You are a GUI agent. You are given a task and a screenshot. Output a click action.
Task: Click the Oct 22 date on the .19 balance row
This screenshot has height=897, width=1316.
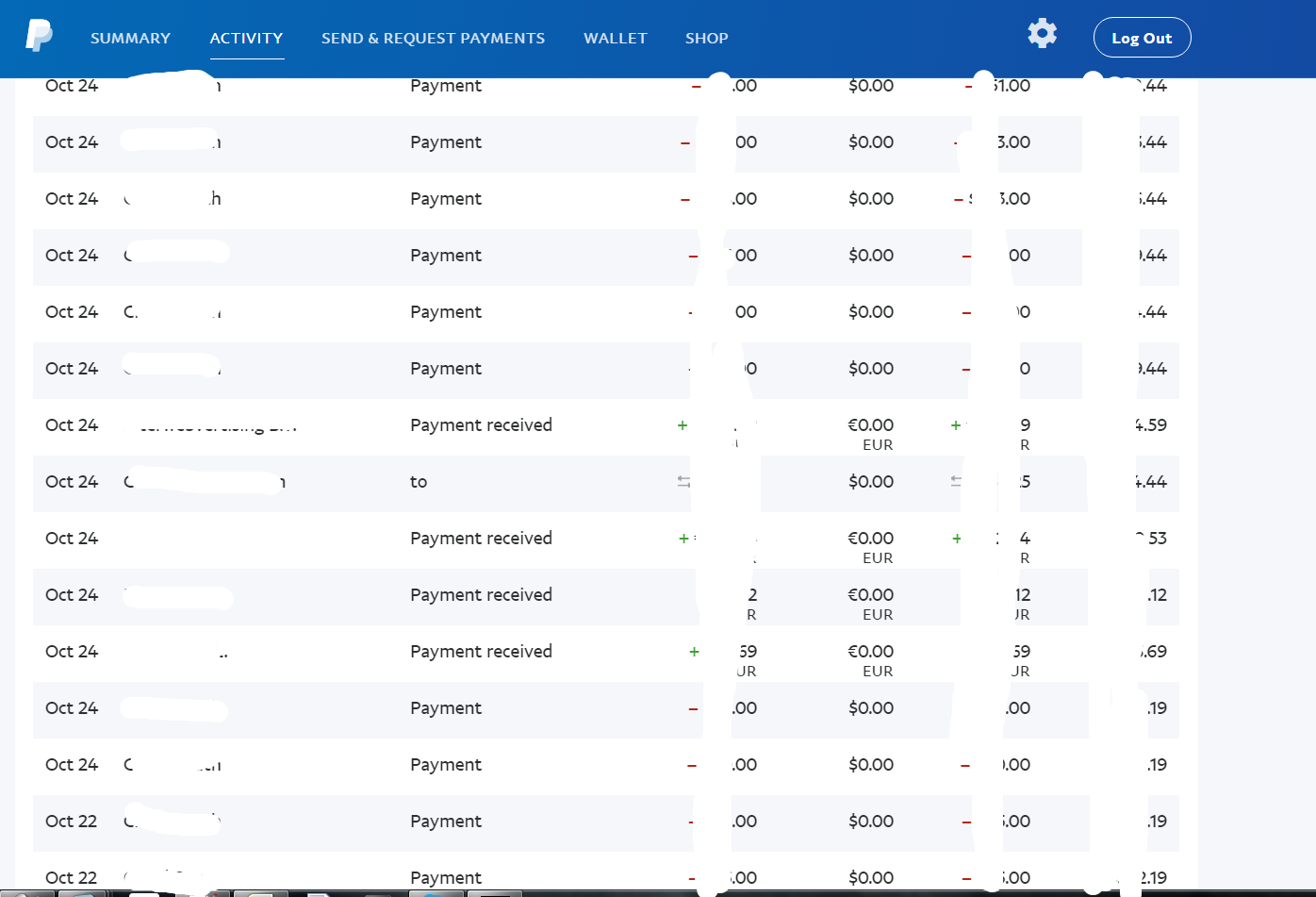[71, 822]
